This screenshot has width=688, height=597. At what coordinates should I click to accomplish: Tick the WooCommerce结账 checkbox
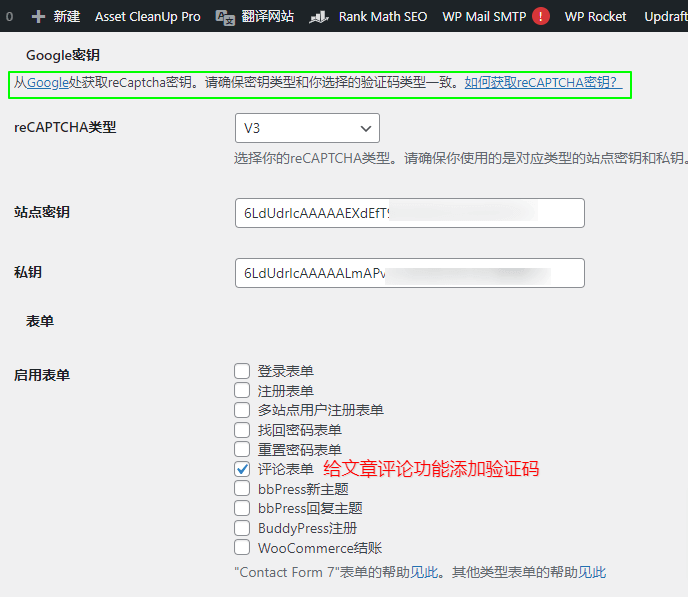tap(242, 547)
